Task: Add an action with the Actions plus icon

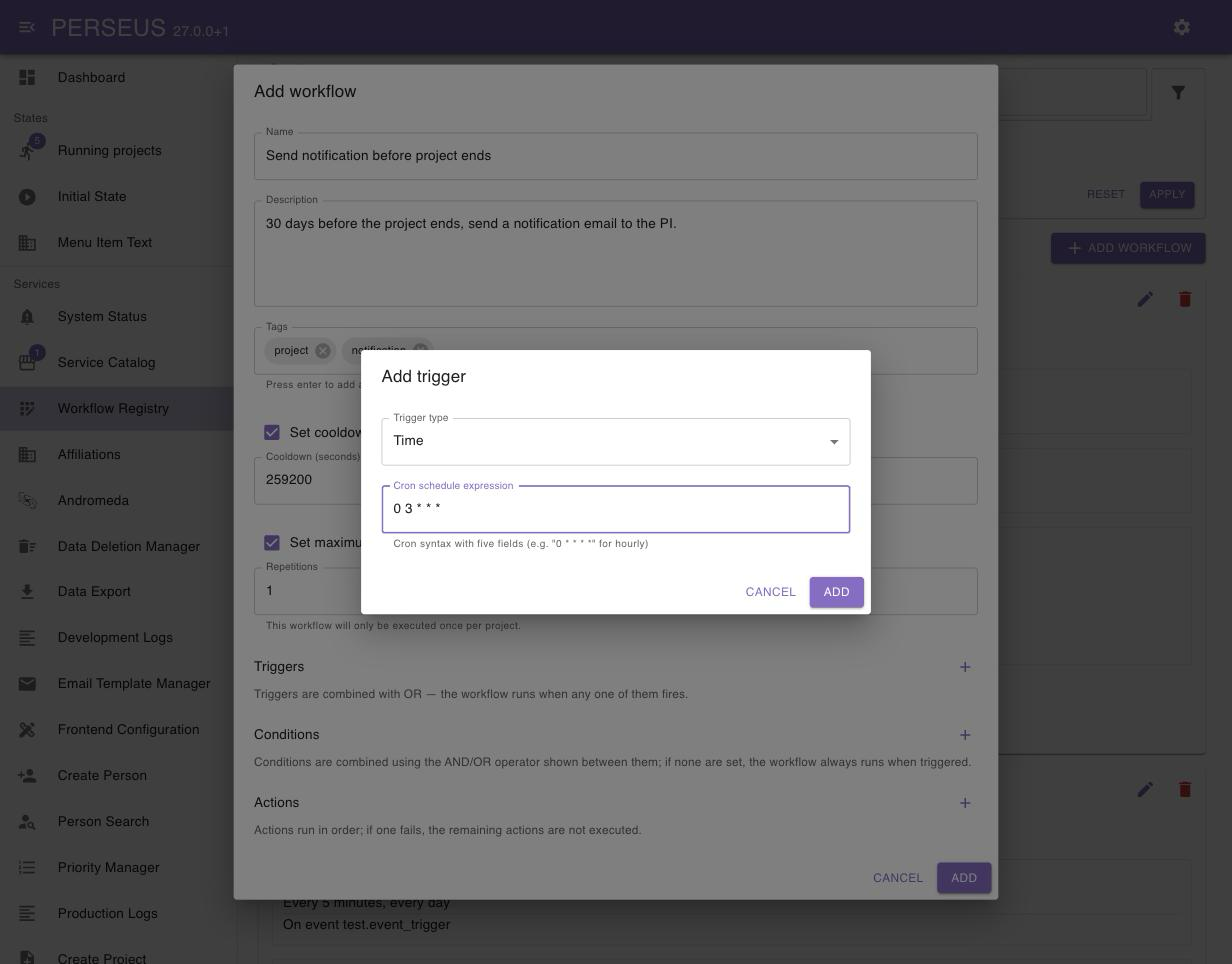Action: click(965, 803)
